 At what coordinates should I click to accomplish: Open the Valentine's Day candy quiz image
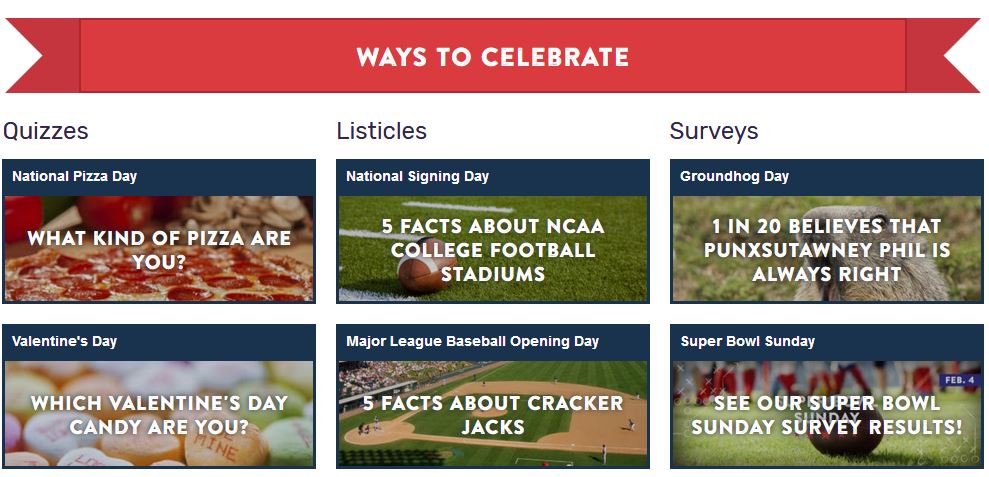(x=159, y=415)
